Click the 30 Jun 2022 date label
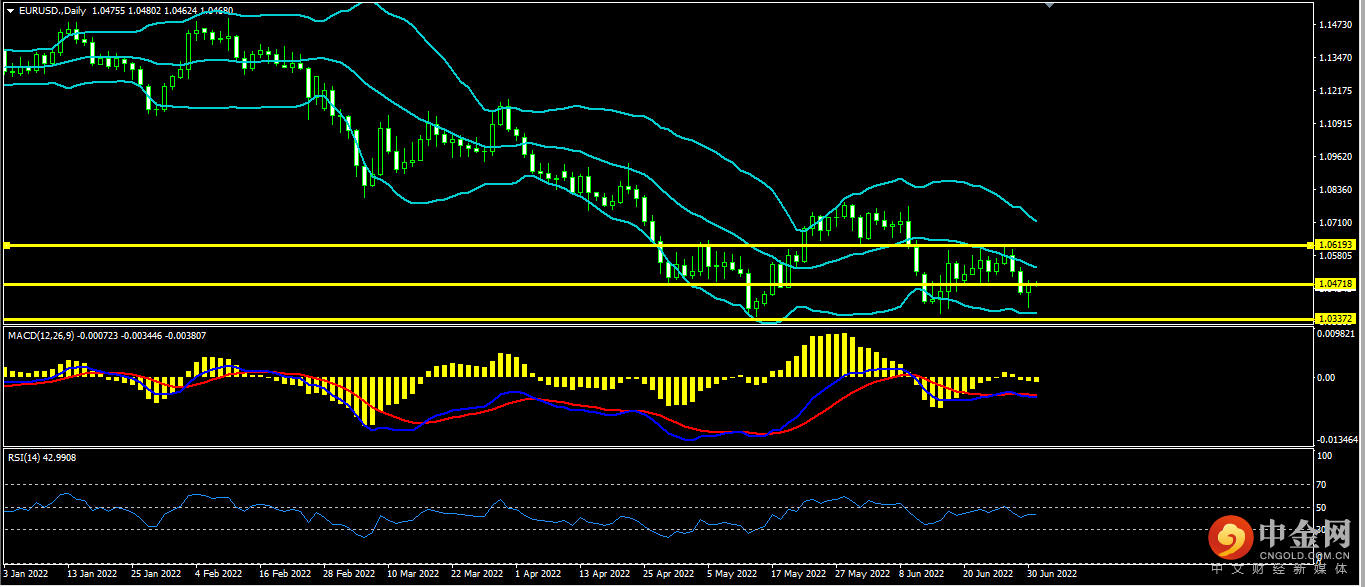The height and width of the screenshot is (587, 1365). pyautogui.click(x=1052, y=575)
